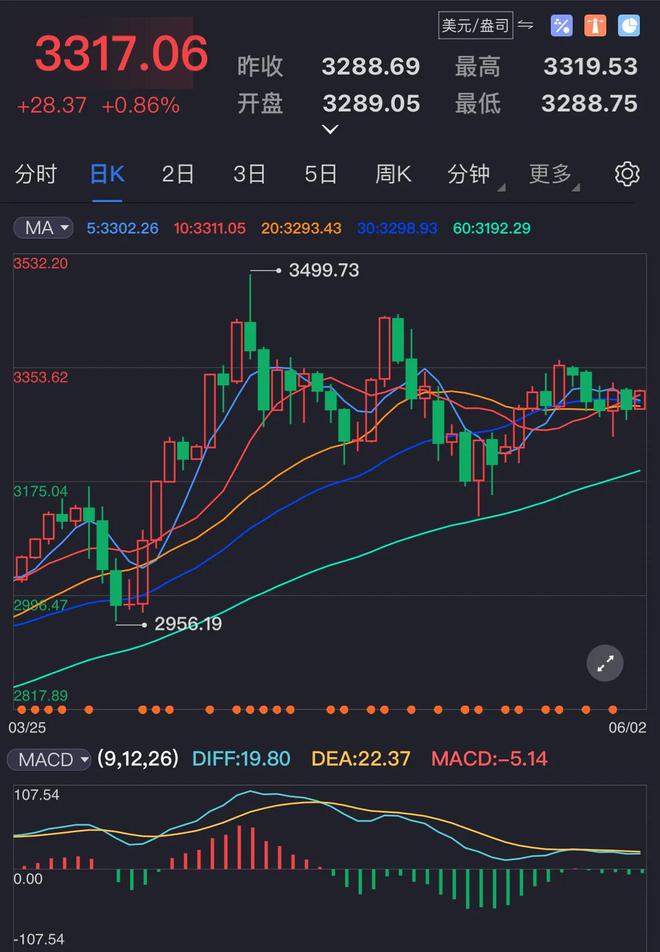Tap MA20 value 20:3293.43
Screen dimensions: 660x952
coord(301,228)
